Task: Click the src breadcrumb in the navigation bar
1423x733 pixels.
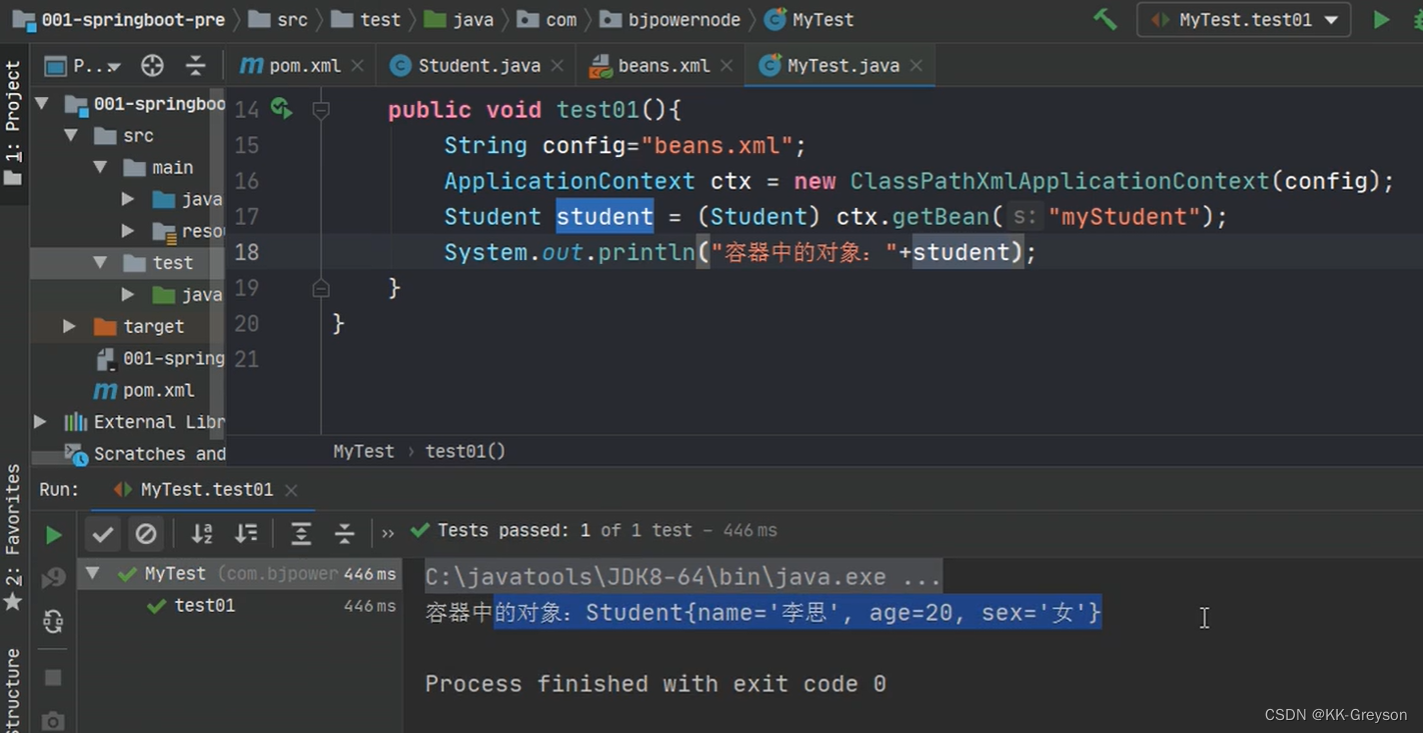Action: tap(278, 20)
